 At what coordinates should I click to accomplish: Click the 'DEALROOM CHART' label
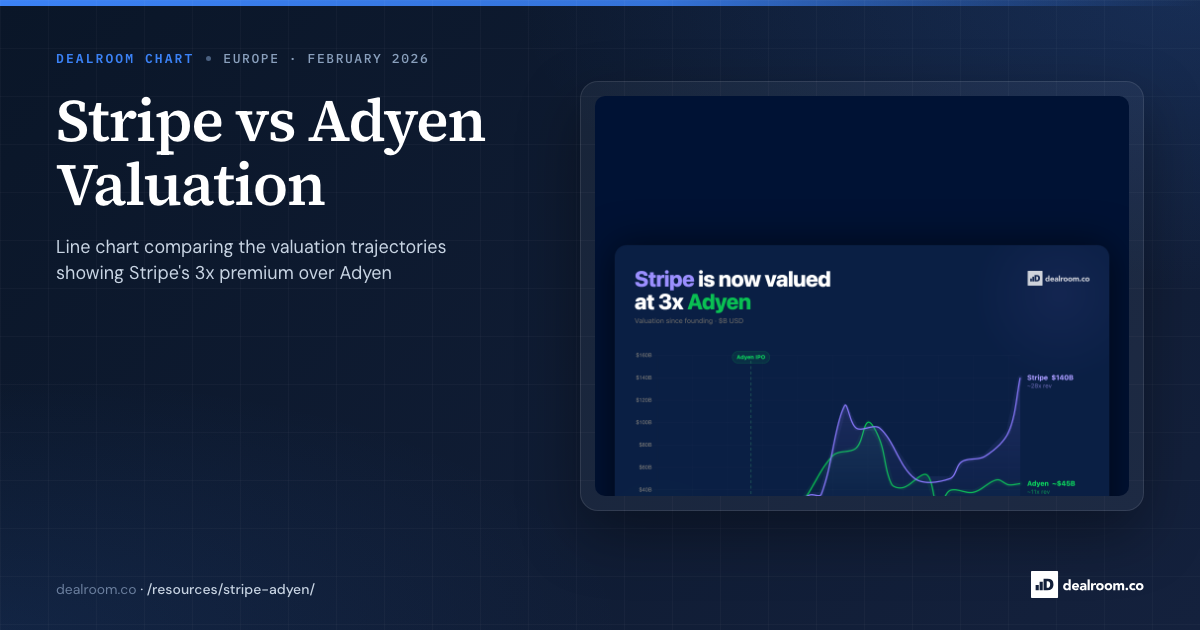[x=125, y=59]
